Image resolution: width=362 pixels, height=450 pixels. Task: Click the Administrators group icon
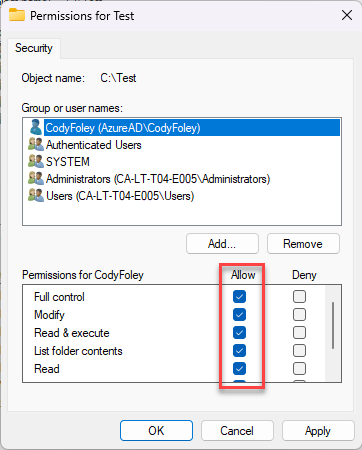click(x=36, y=178)
